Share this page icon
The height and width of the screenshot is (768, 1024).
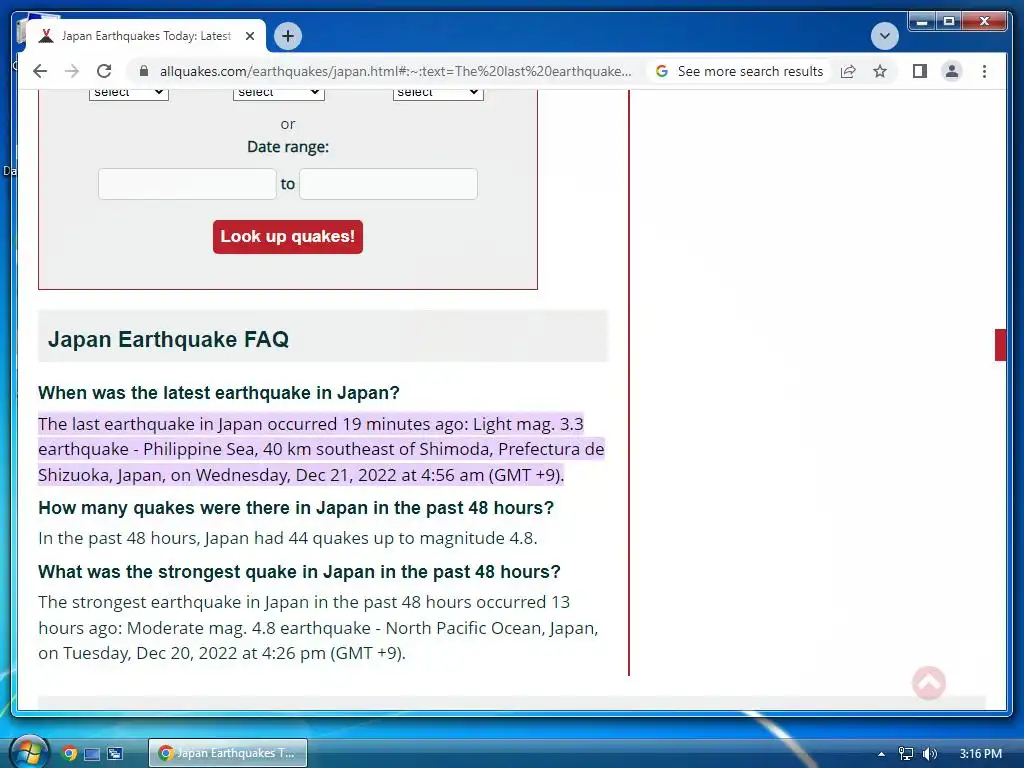(x=848, y=71)
